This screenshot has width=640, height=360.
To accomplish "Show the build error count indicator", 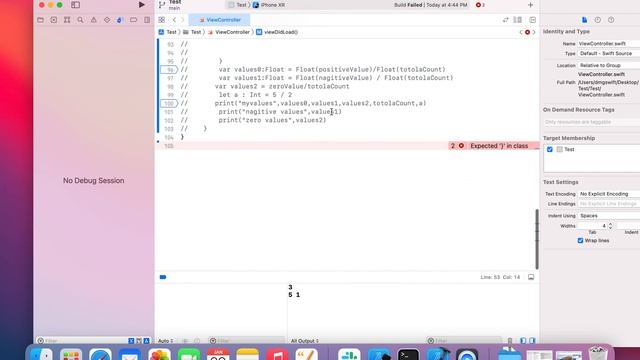I will coord(480,5).
